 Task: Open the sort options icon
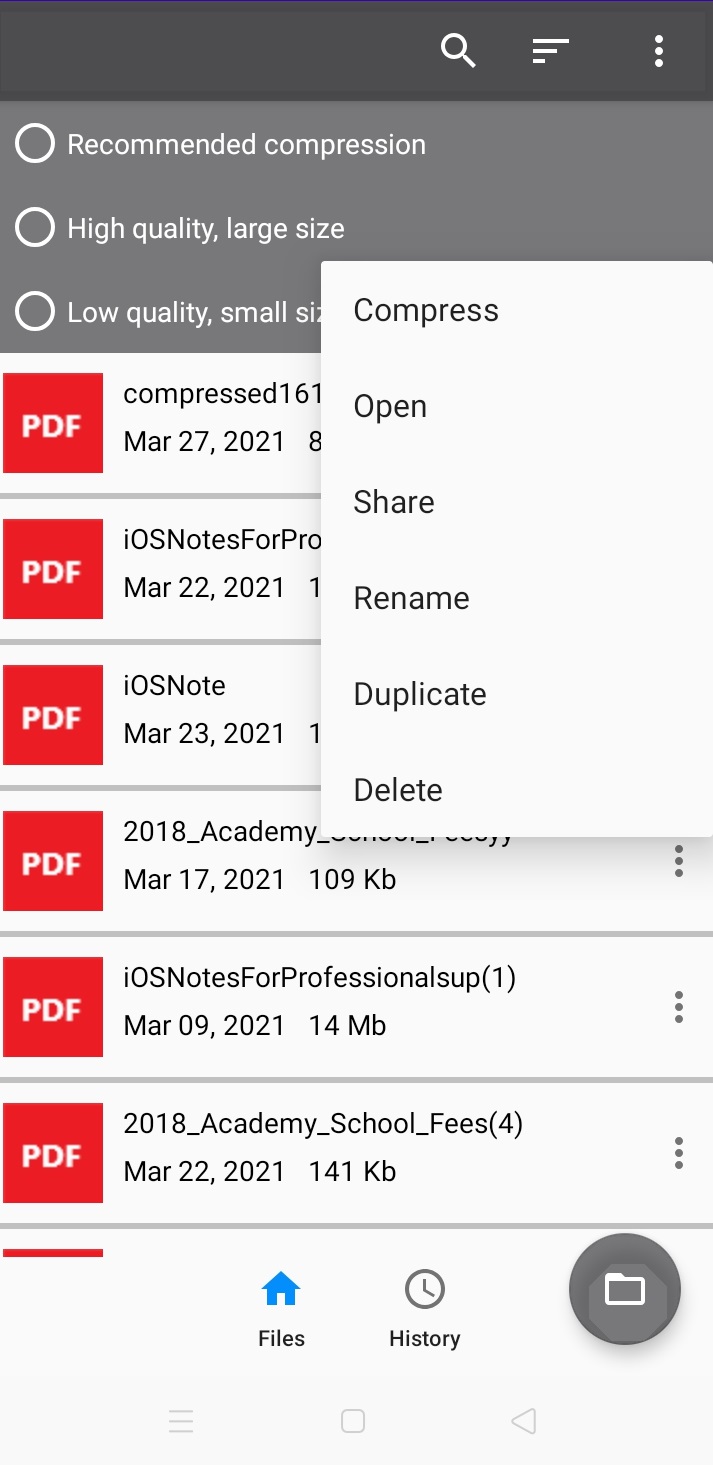(550, 50)
